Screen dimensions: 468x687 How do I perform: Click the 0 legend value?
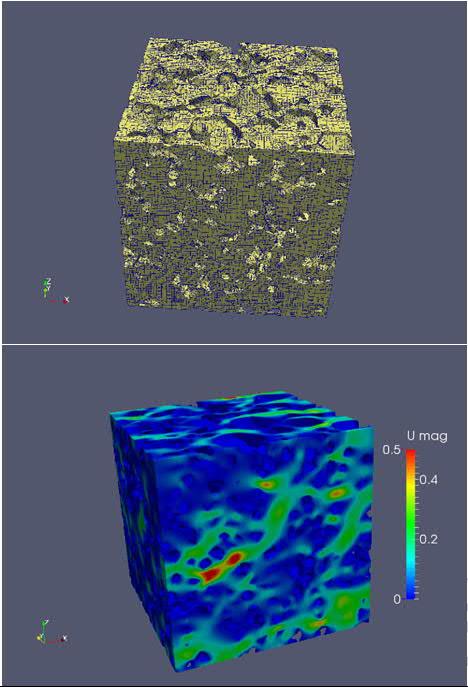(x=397, y=599)
